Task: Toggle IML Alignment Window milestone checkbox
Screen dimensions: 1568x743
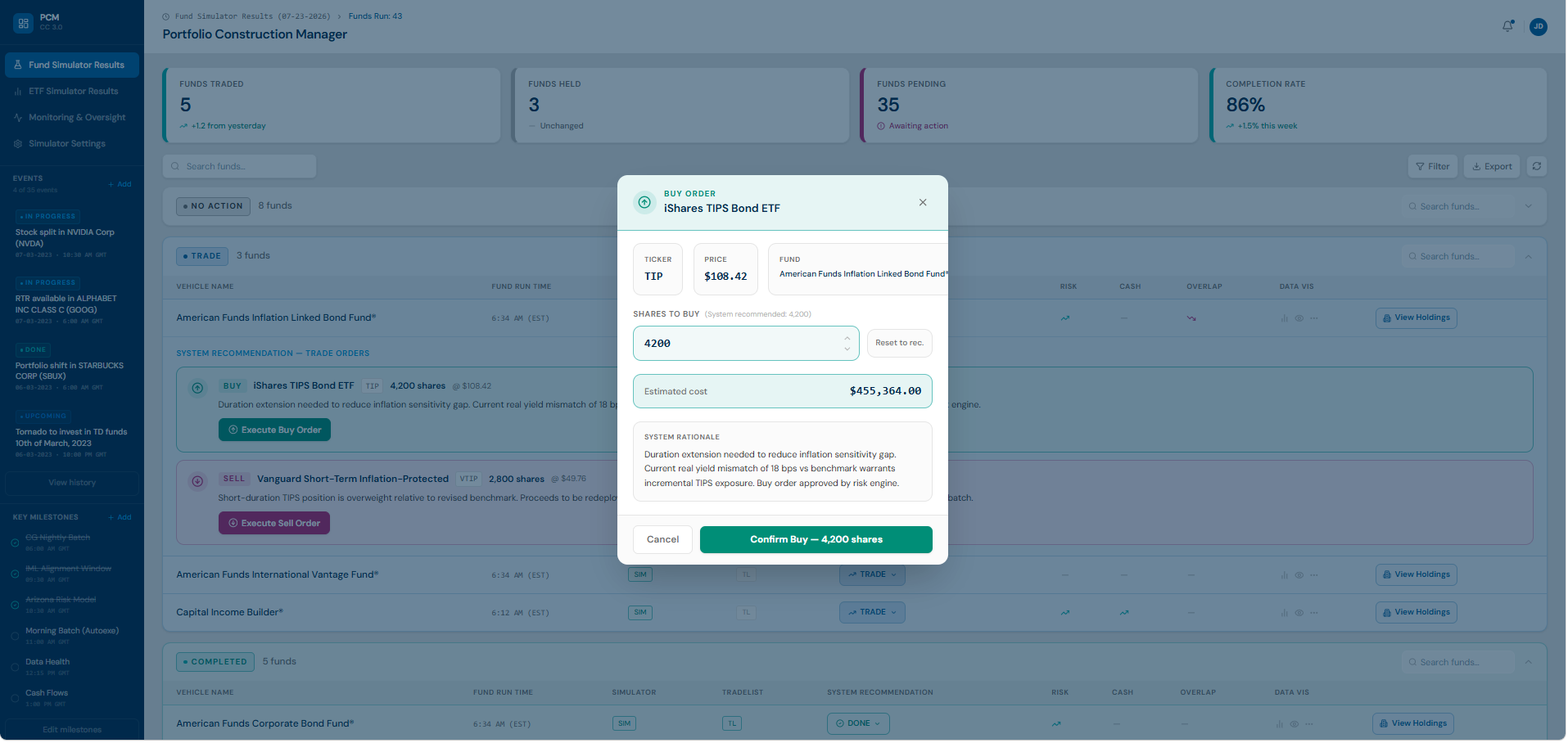Action: (15, 574)
